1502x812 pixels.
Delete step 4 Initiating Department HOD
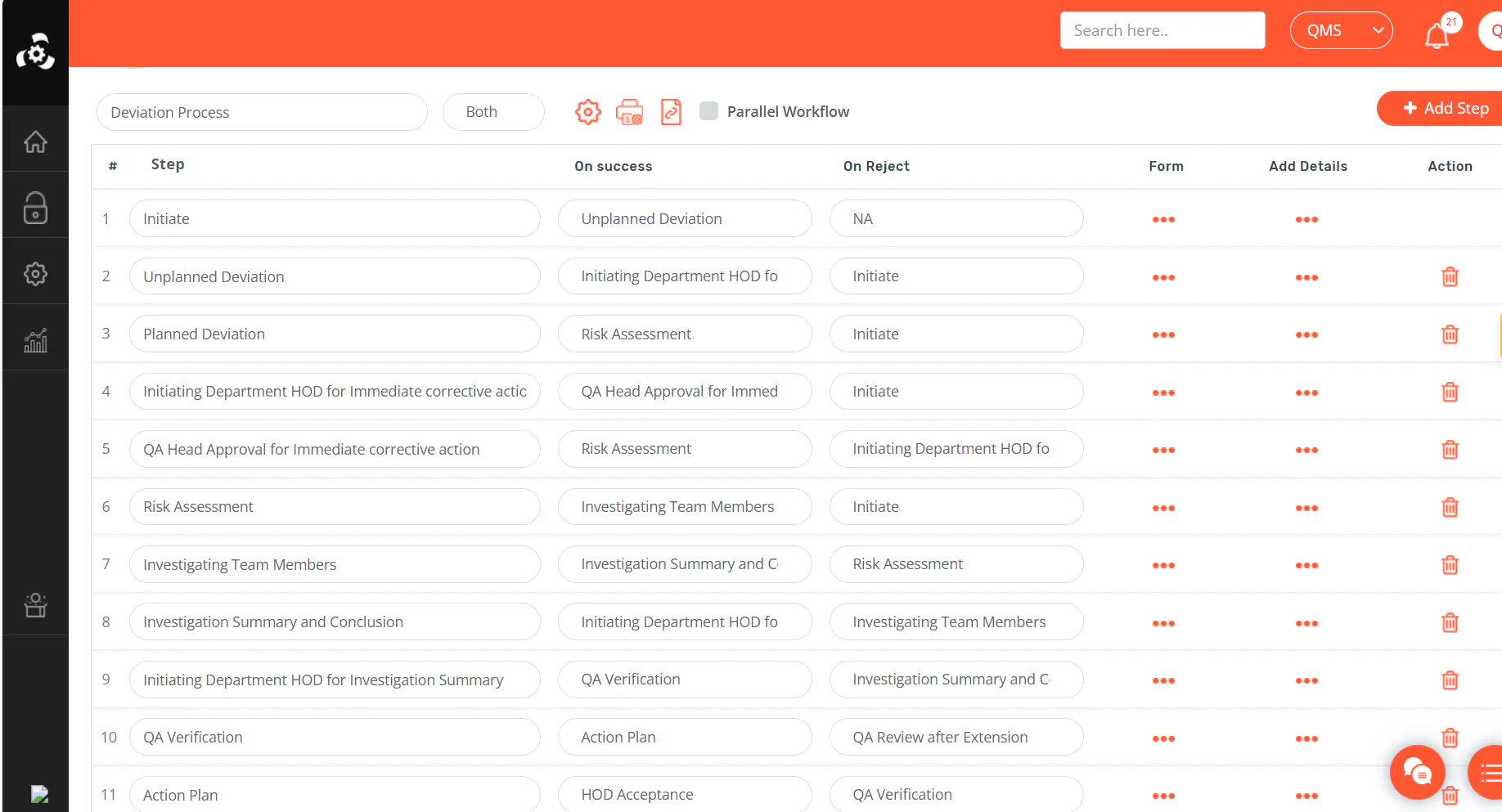point(1450,393)
